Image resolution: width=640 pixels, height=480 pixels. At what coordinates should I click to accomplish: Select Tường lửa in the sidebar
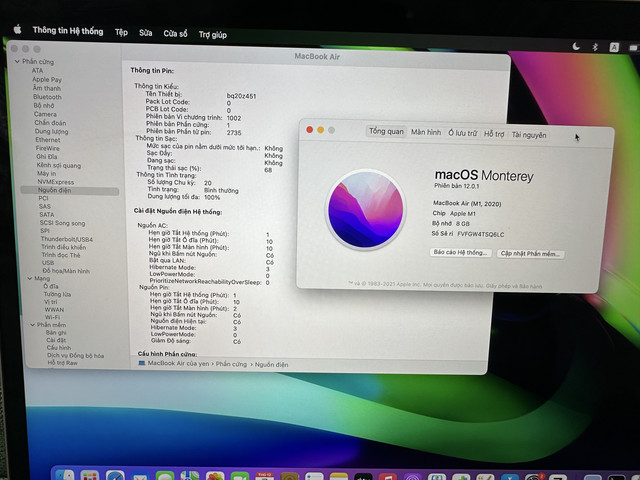point(58,294)
